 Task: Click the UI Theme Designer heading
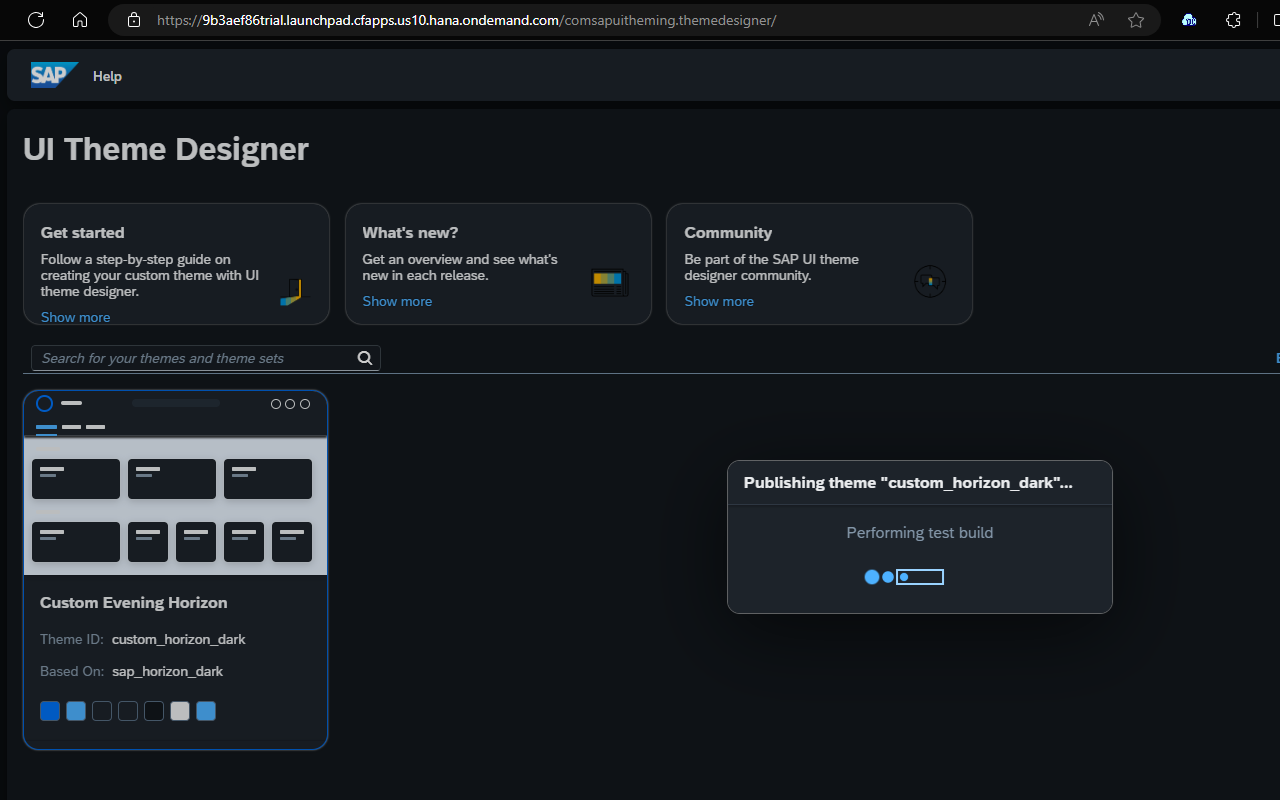pyautogui.click(x=166, y=149)
